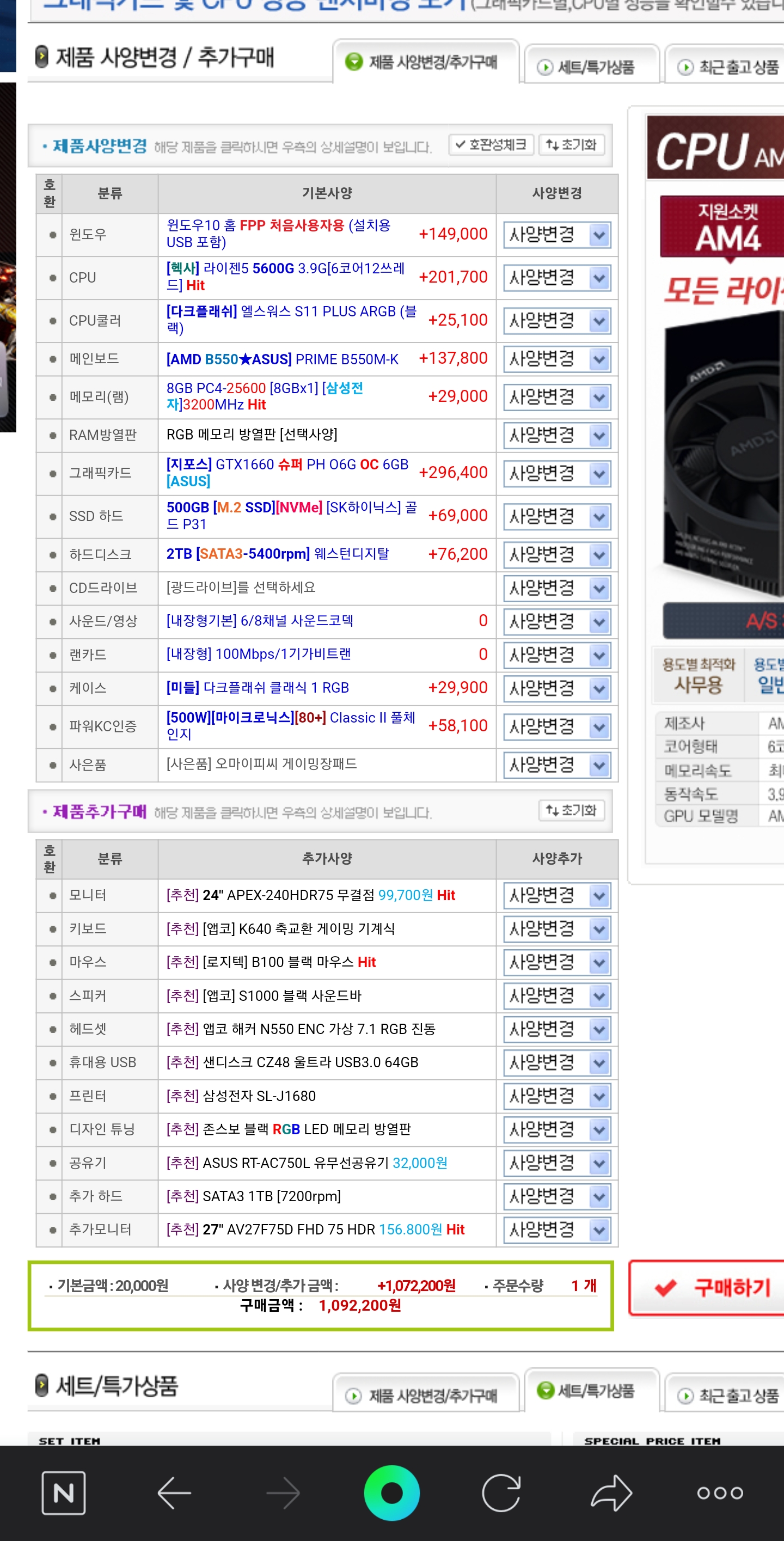This screenshot has height=1541, width=784.
Task: Open 사양변경 dropdown for 추가모니터 row
Action: point(557,1230)
